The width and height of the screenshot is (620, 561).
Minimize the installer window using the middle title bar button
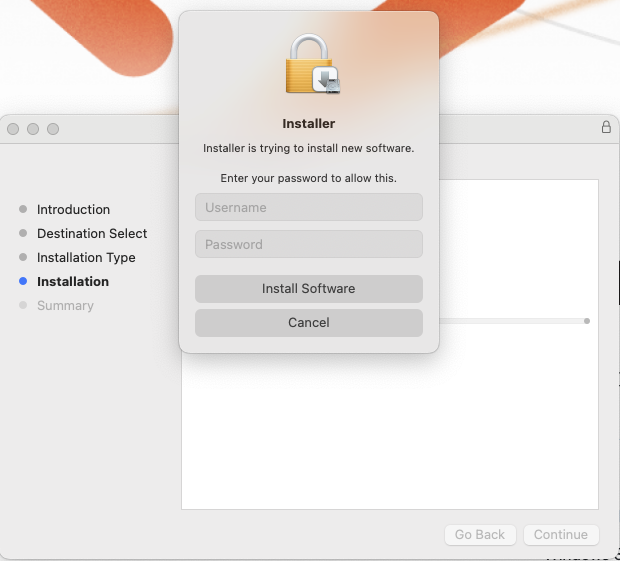point(33,129)
